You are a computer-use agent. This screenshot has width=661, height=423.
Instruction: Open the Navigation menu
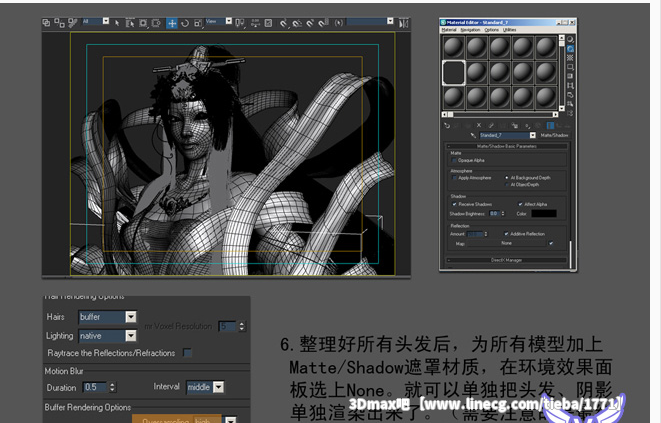[470, 30]
